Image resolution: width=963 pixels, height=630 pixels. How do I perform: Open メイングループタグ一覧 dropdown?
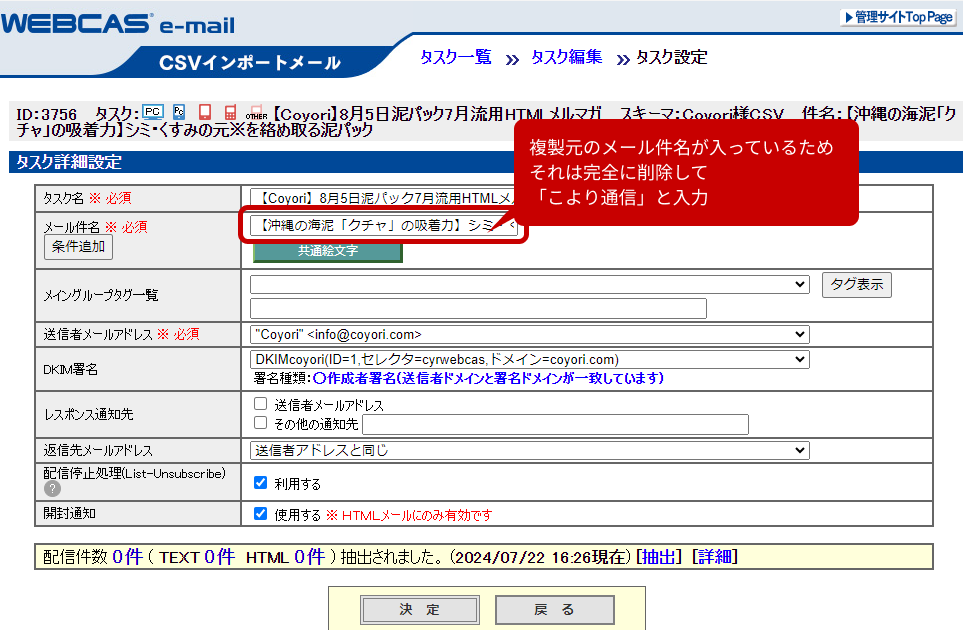click(x=529, y=284)
